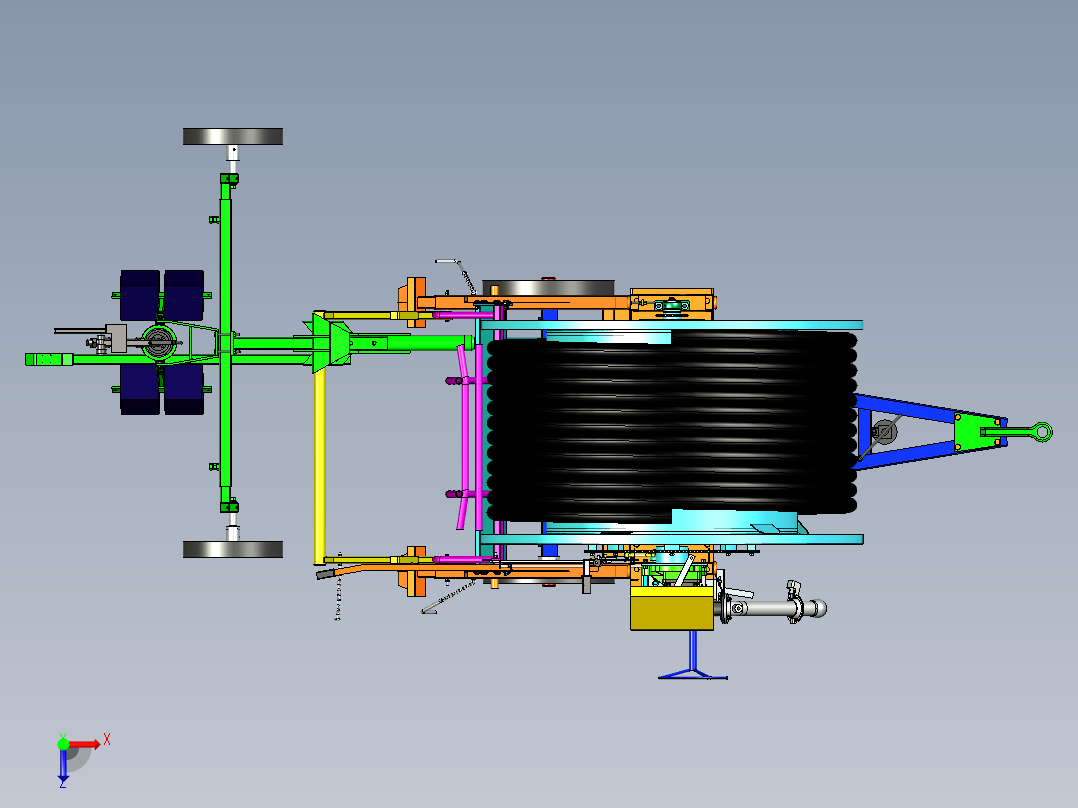Select the upper gray cart wheel
This screenshot has width=1078, height=808.
coord(233,136)
